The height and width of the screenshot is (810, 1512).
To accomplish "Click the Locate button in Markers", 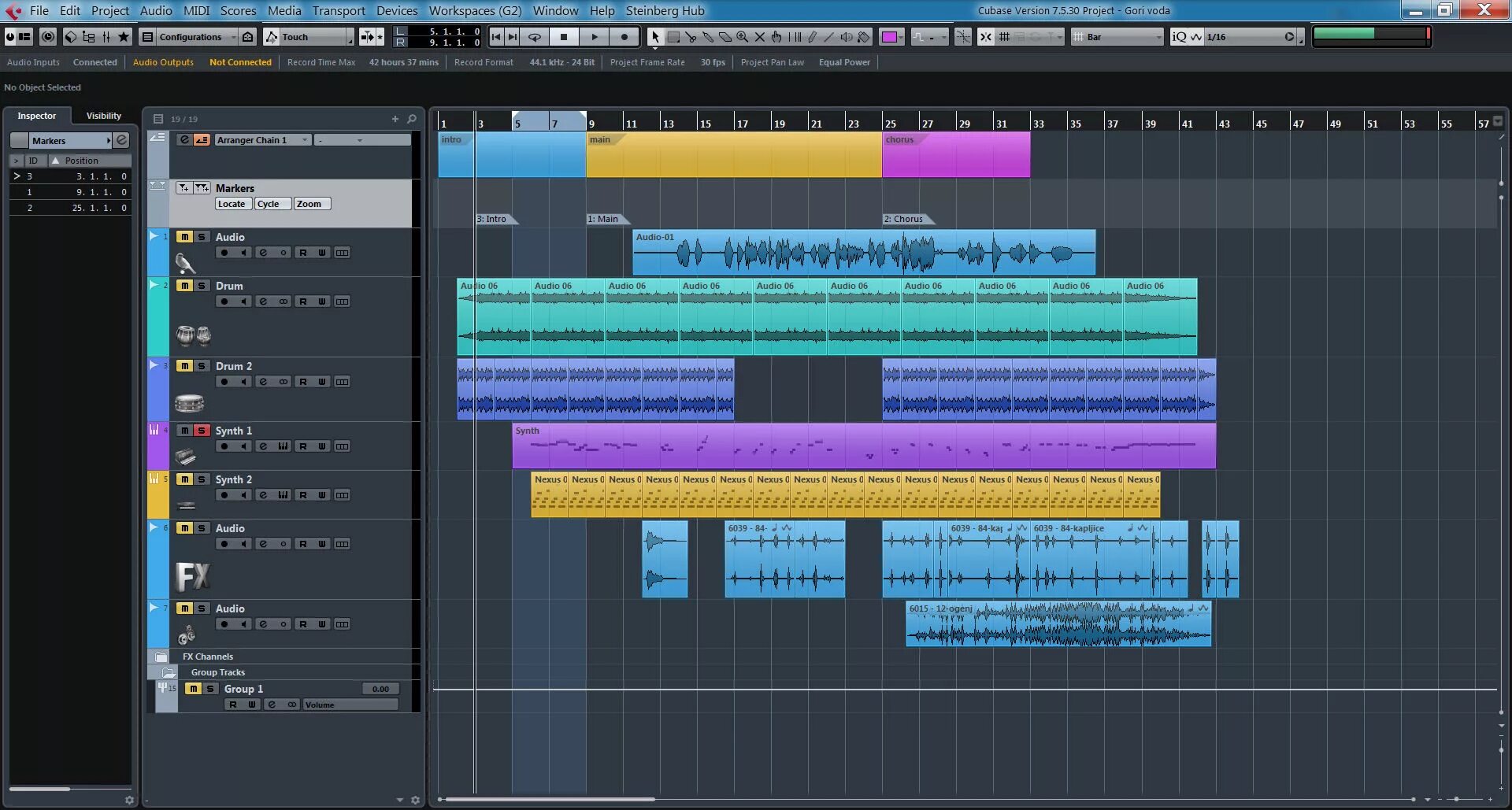I will pos(232,204).
